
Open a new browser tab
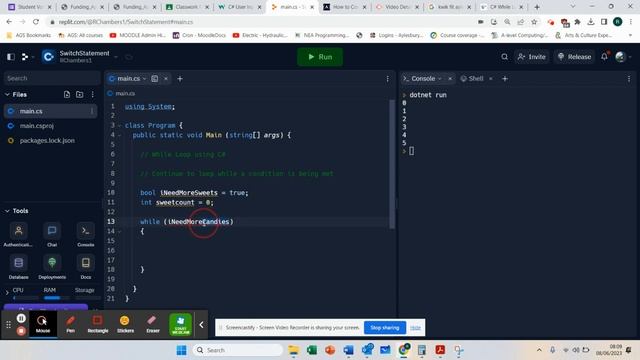point(537,7)
